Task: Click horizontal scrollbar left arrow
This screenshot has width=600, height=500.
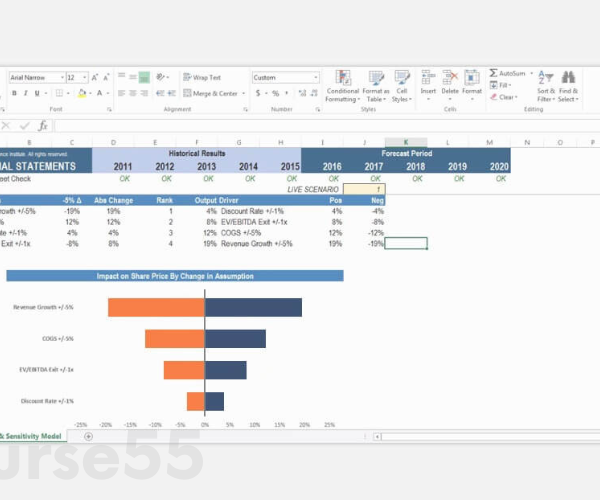Action: [377, 436]
